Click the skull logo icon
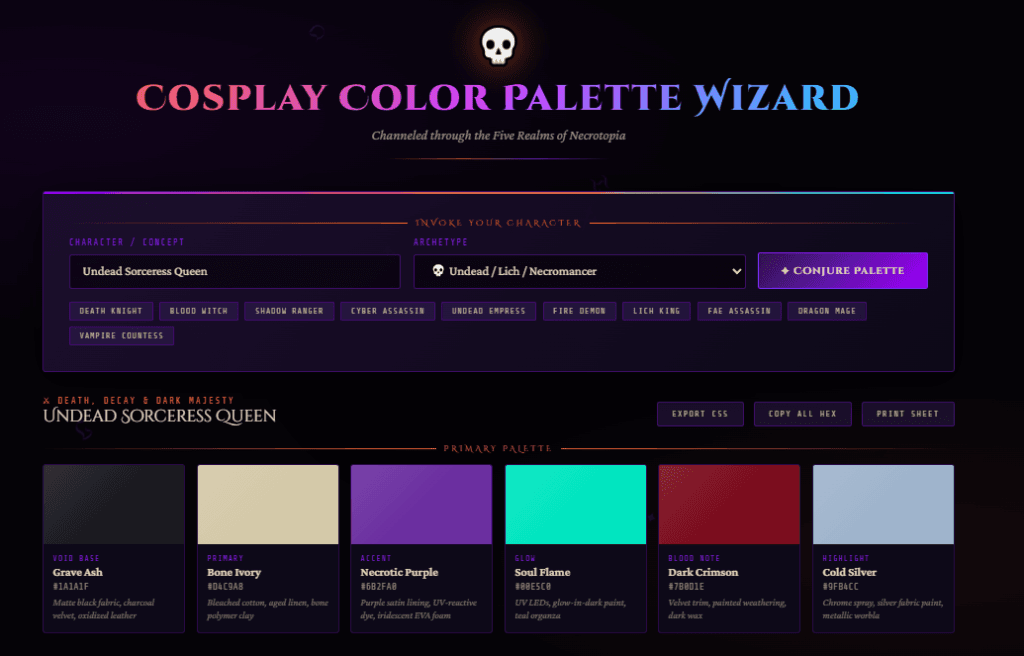This screenshot has width=1024, height=656. [497, 45]
